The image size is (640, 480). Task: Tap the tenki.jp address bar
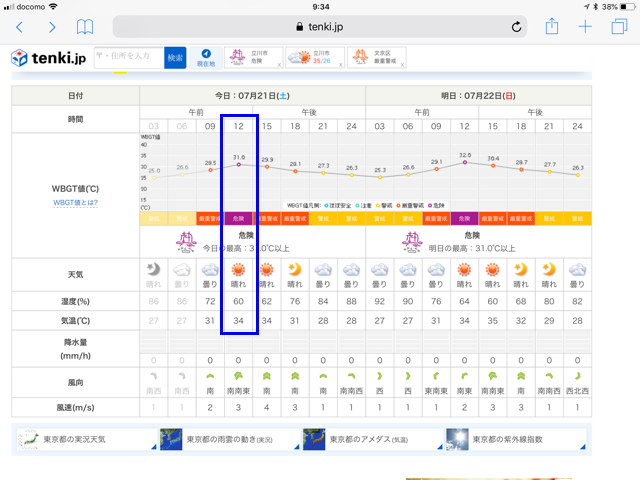click(320, 27)
